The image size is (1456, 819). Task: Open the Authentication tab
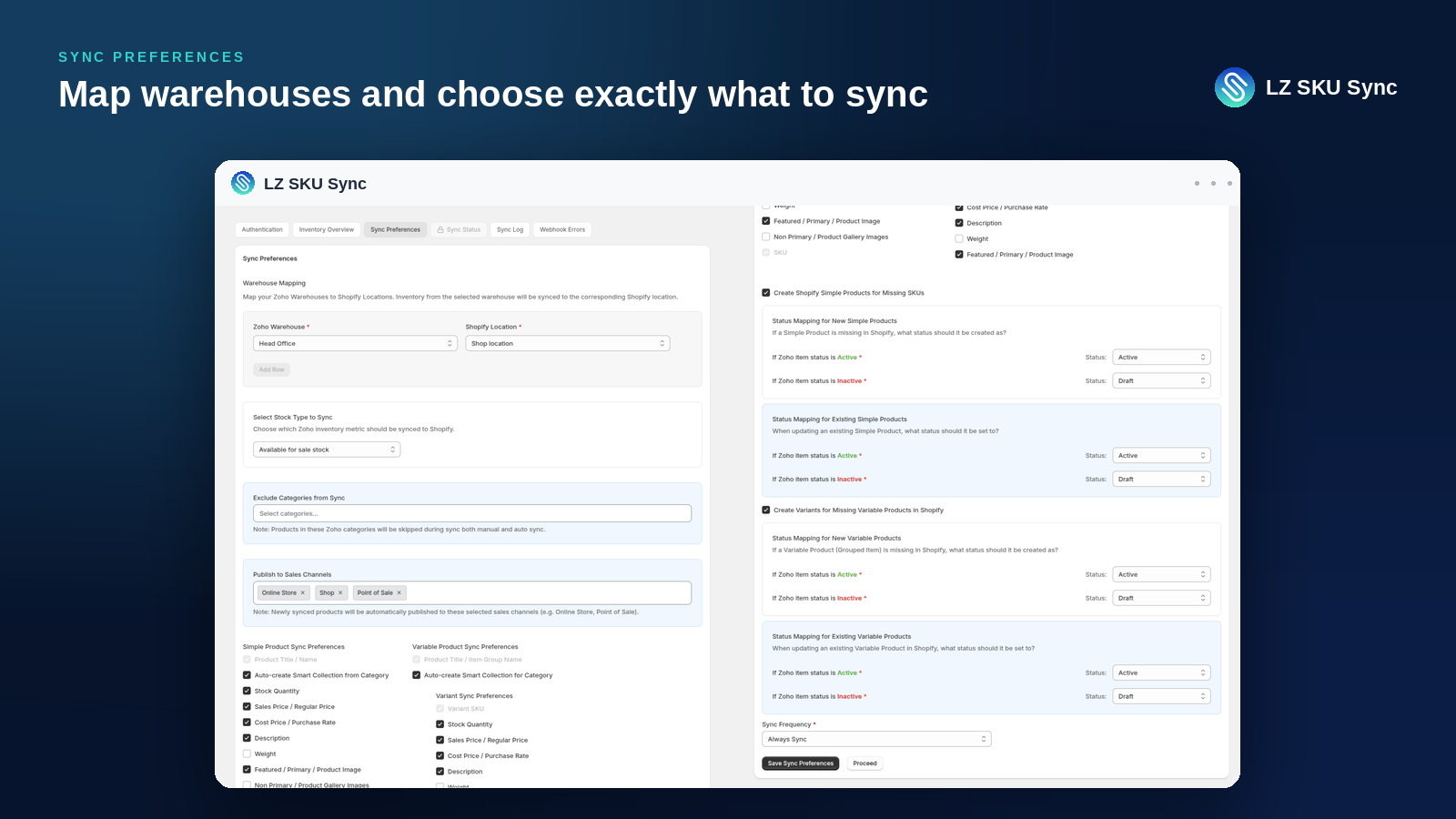[262, 229]
